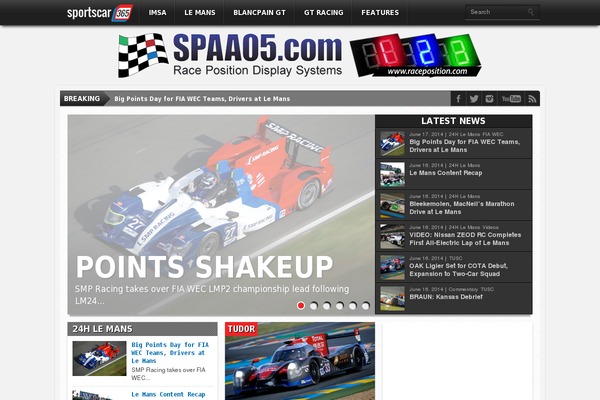Open the BLANCPAIN GT menu
The height and width of the screenshot is (400, 600).
click(259, 13)
